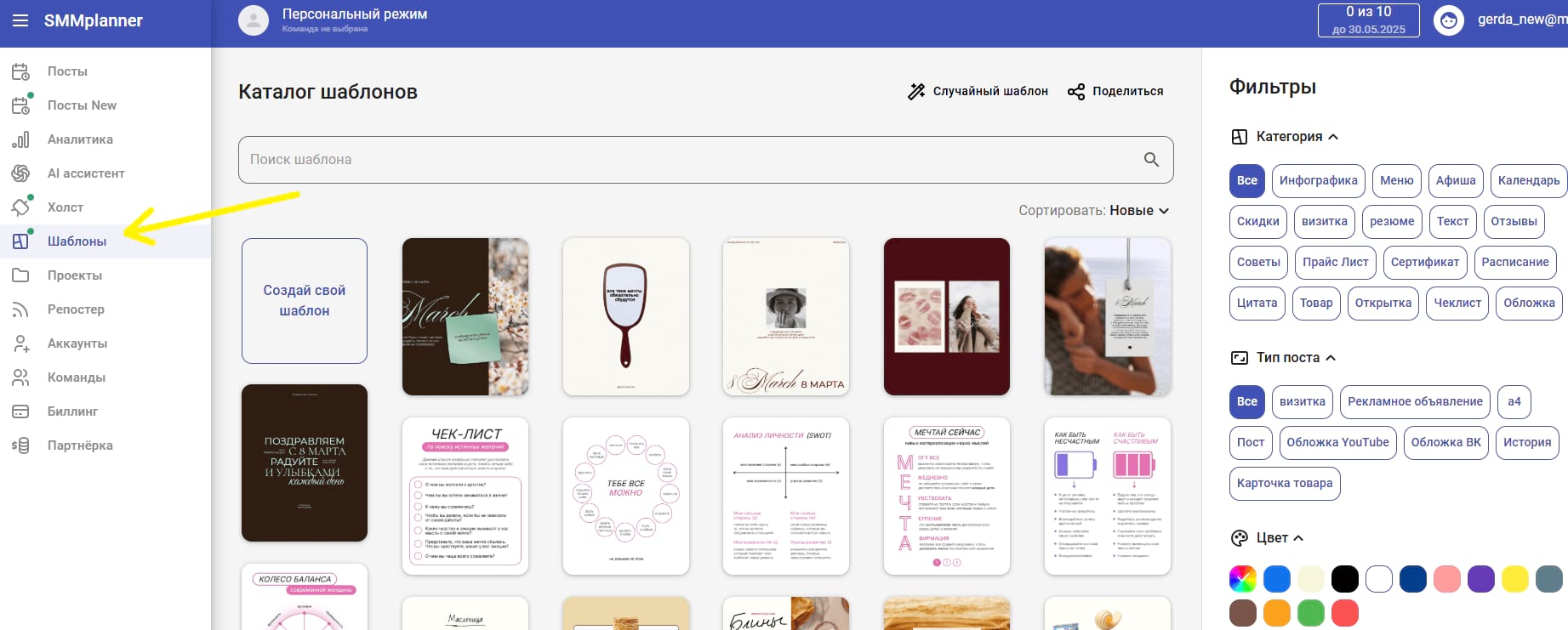Click the Репостер feed icon
This screenshot has width=1568, height=630.
(20, 309)
